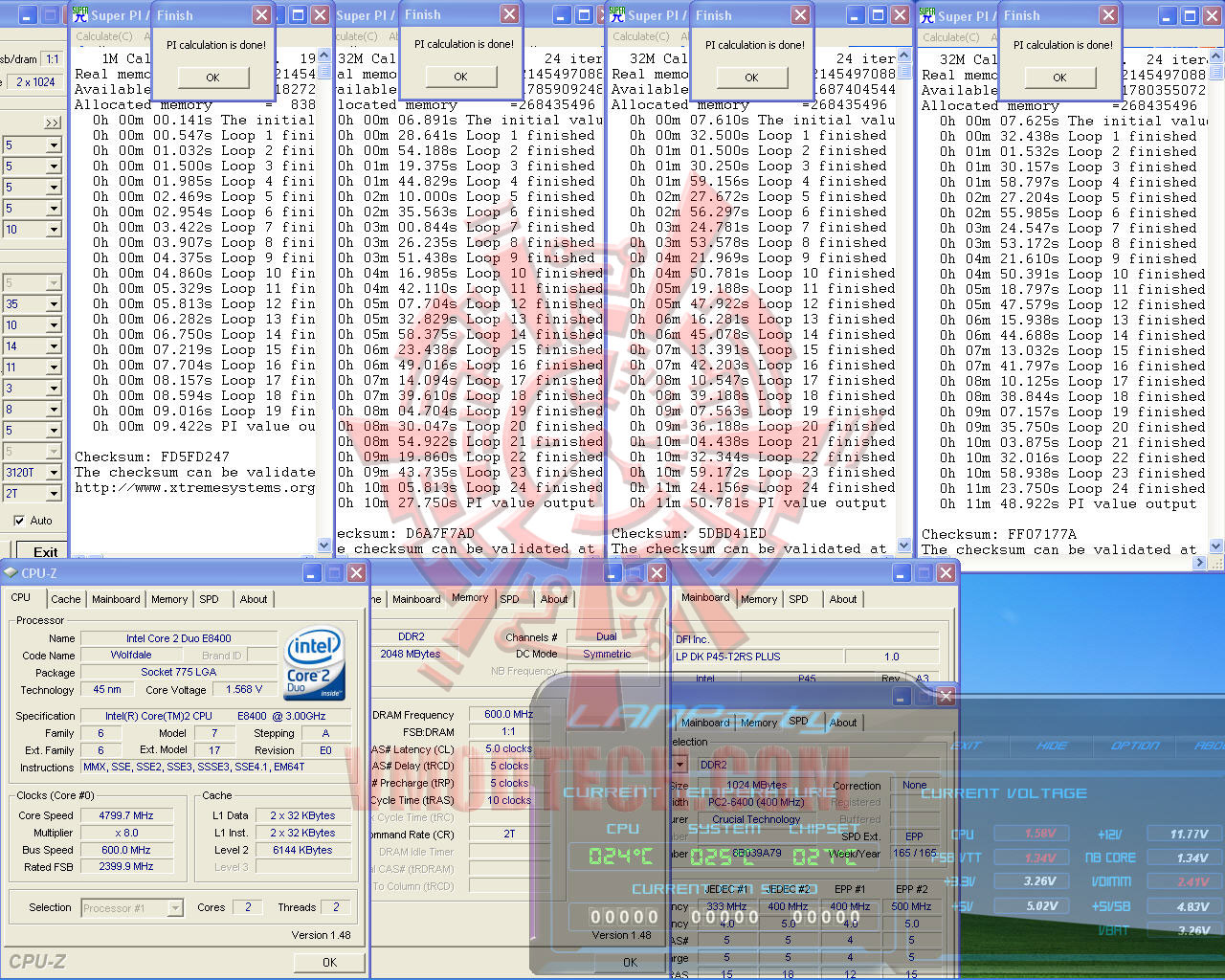
Task: Open the Calculate(C) menu in the window with checksum FF07177A
Action: pyautogui.click(x=950, y=37)
